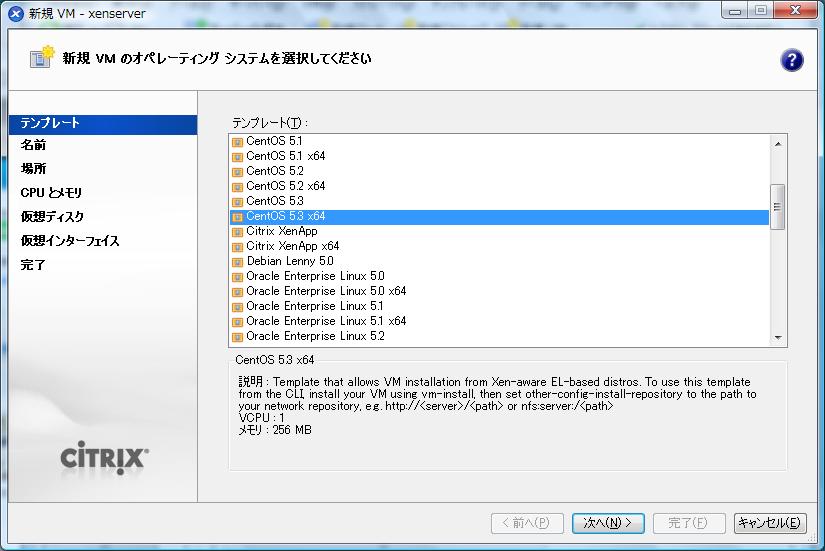The height and width of the screenshot is (551, 825).
Task: Click the template icon beside CentOS 5.3
Action: pos(237,202)
